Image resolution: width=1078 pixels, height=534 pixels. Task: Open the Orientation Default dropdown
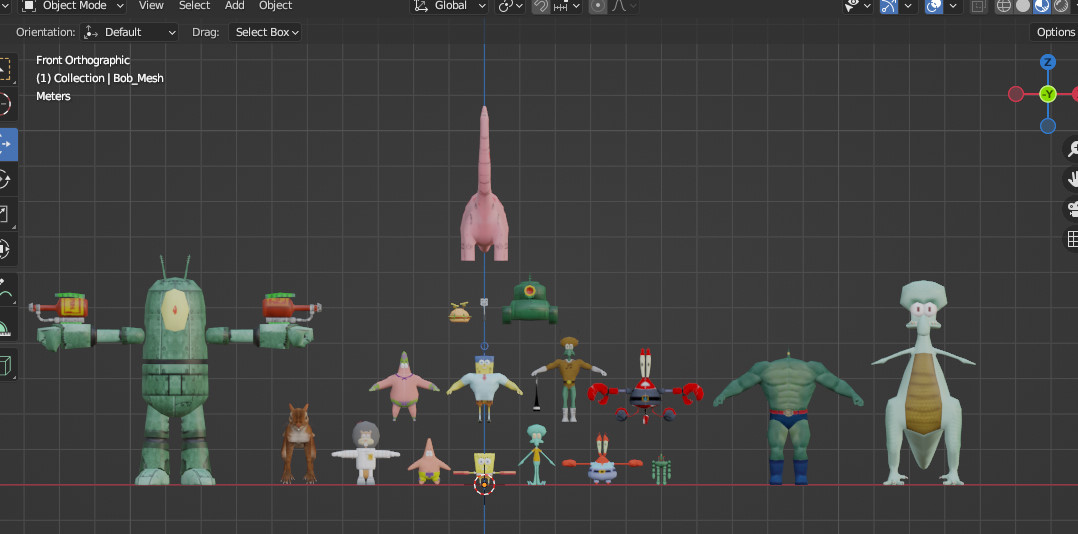[x=129, y=32]
